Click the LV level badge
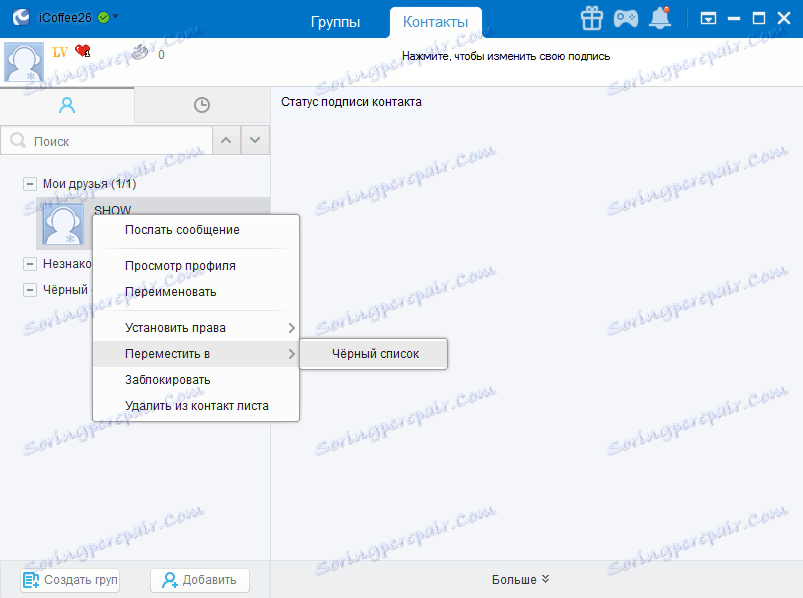The image size is (803, 598). click(x=60, y=52)
